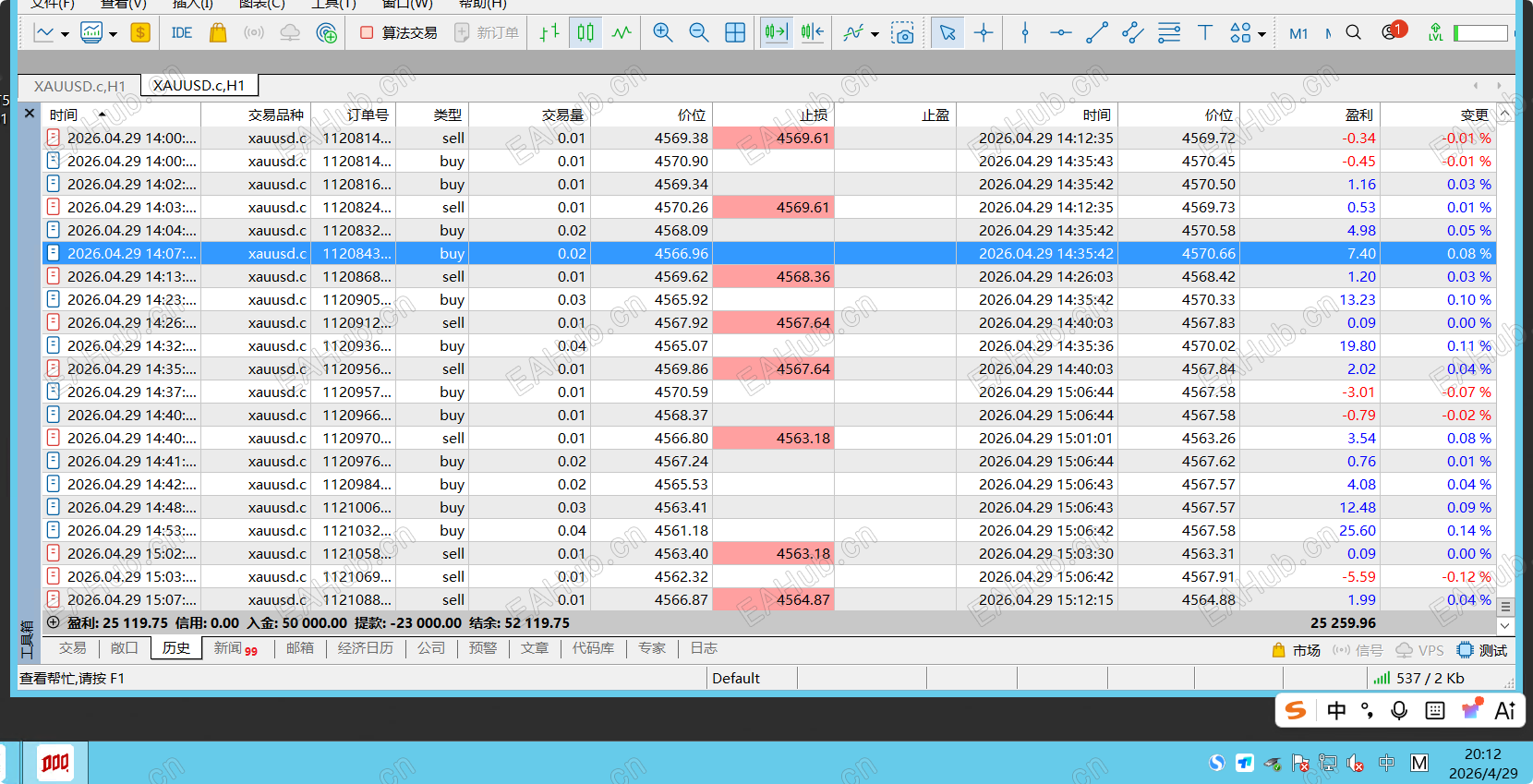
Task: Open the 敞口 Exposure tab
Action: [125, 648]
